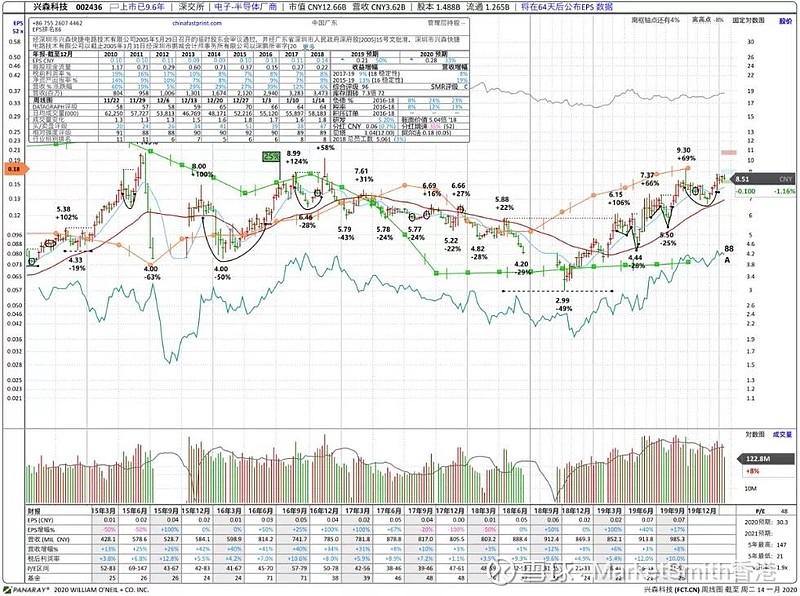Open the 固定对数图 scale option

[x=748, y=20]
